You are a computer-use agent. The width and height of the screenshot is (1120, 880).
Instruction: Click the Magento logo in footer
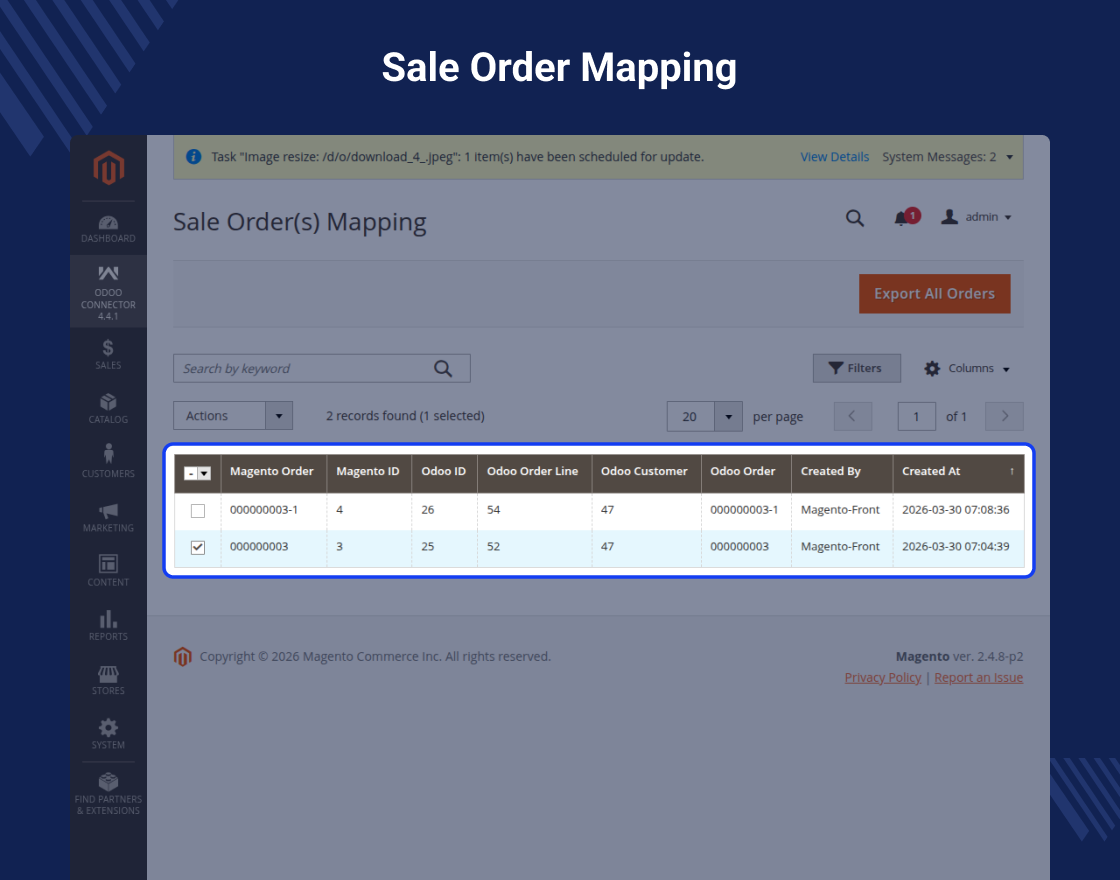pos(183,656)
